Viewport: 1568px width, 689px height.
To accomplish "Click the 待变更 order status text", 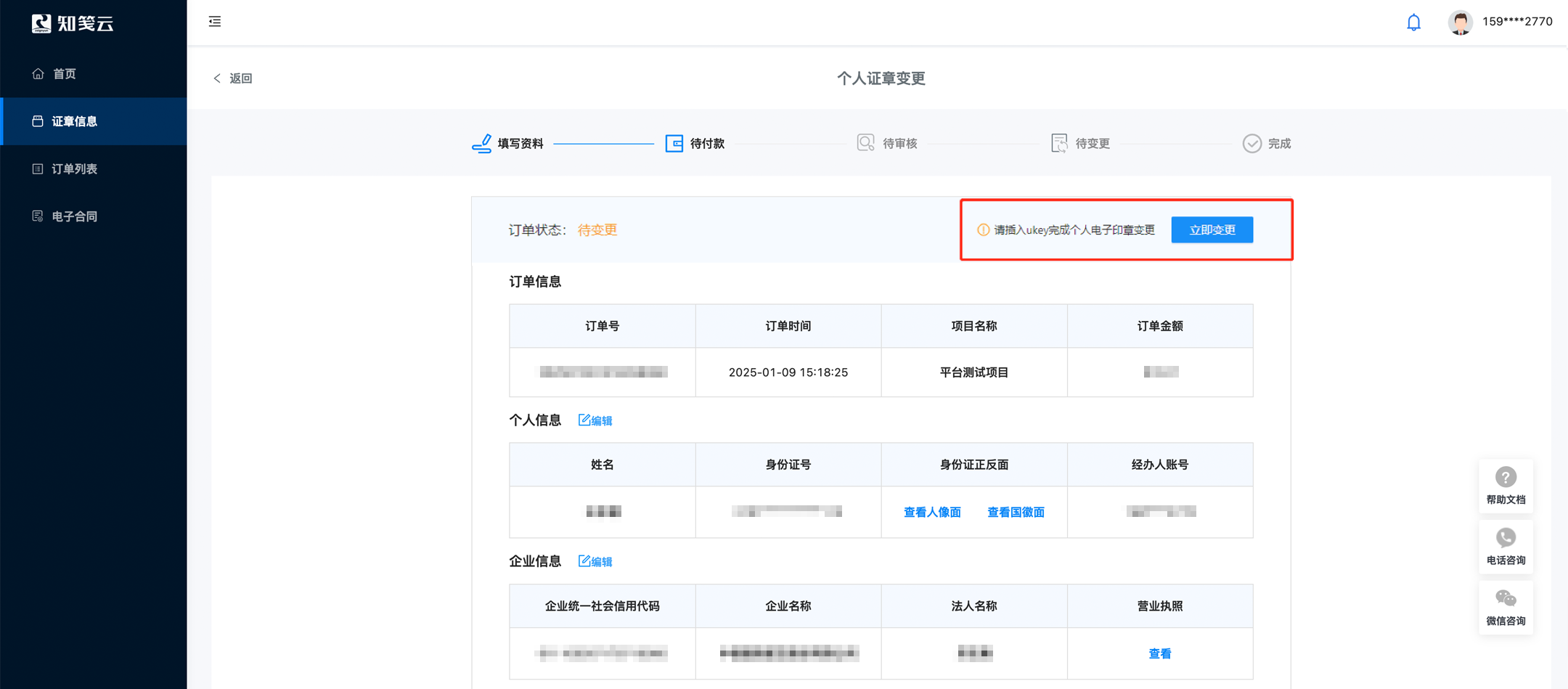I will 597,230.
